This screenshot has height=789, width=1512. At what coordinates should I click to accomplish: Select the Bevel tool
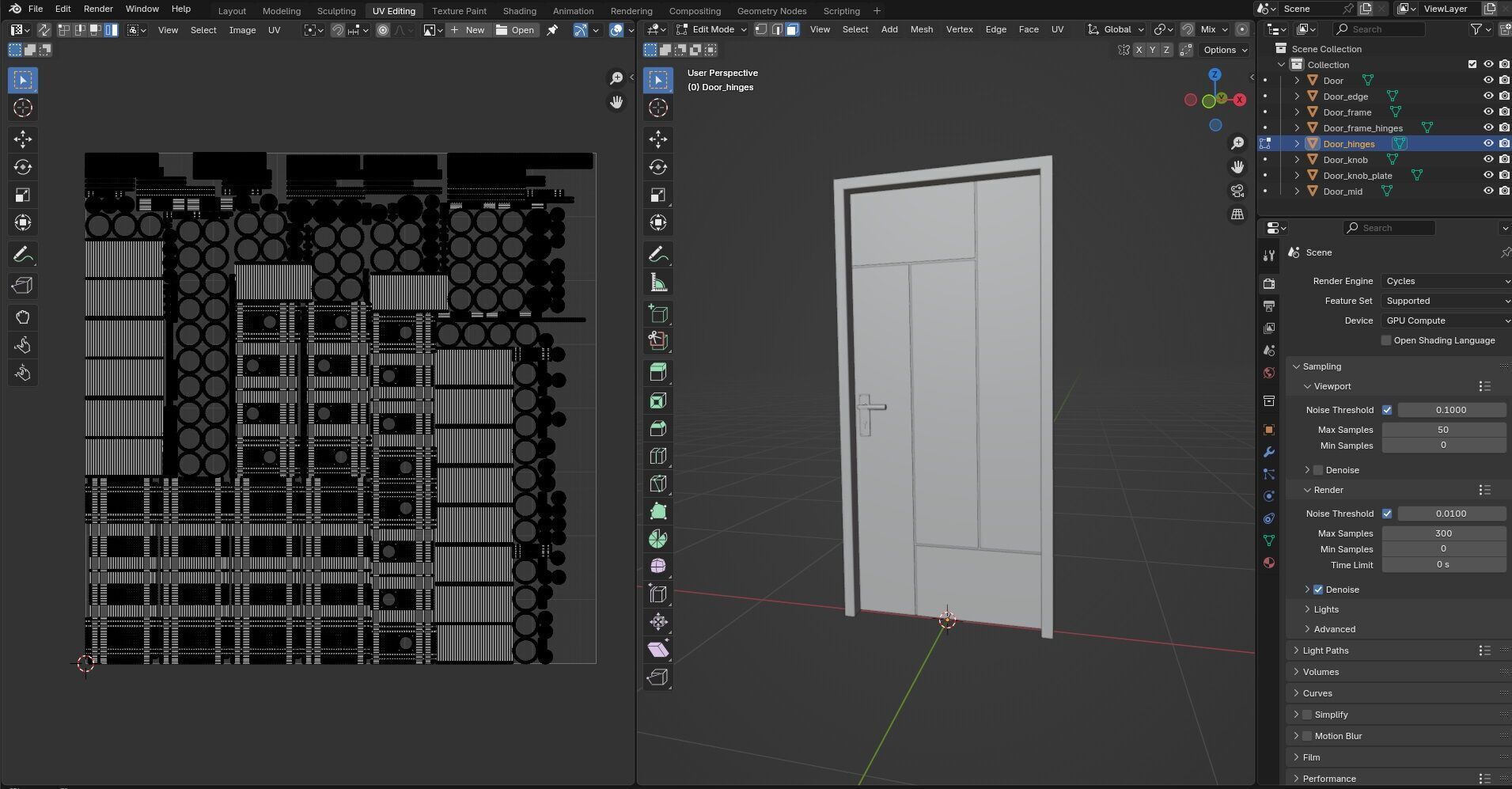657,428
